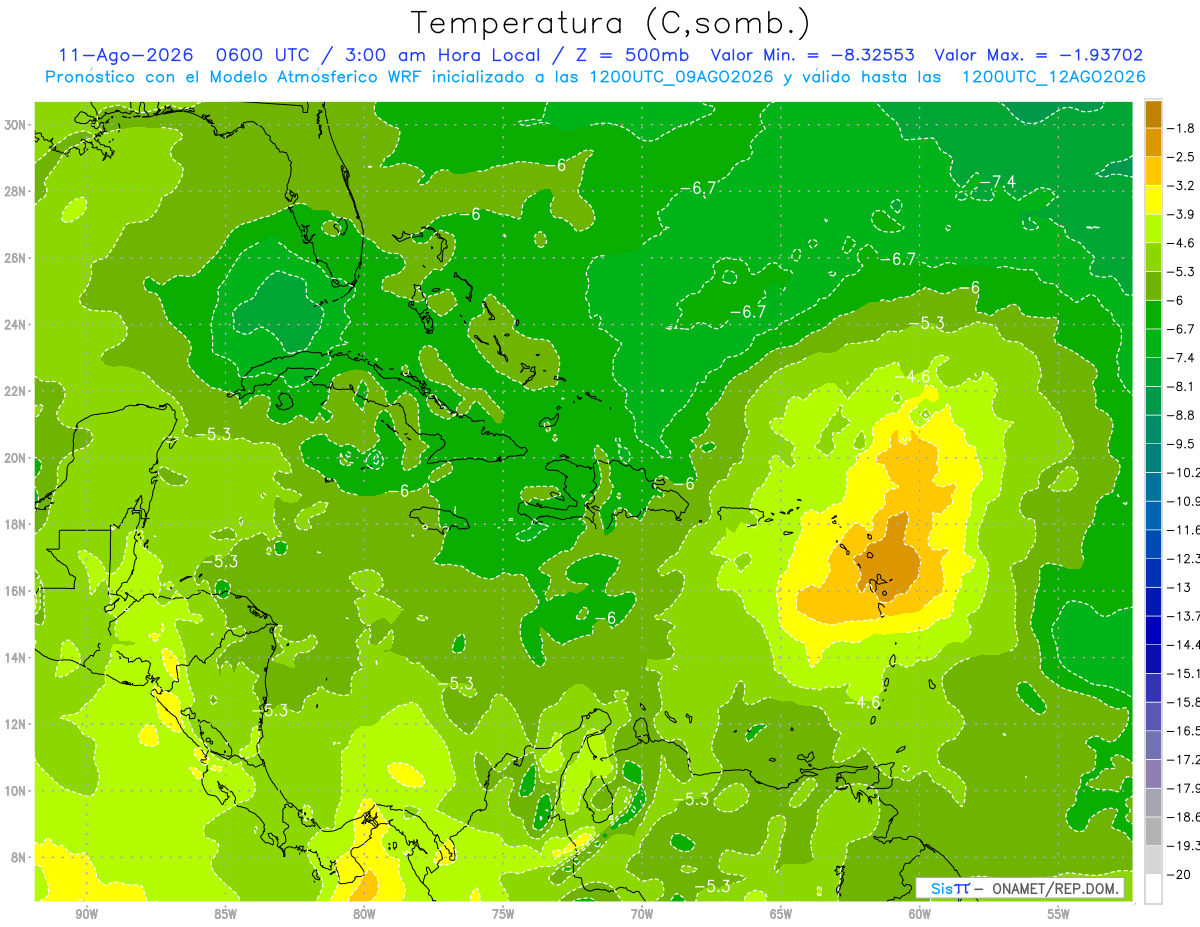1200x927 pixels.
Task: Click the "14N" latitude axis label
Action: click(15, 657)
